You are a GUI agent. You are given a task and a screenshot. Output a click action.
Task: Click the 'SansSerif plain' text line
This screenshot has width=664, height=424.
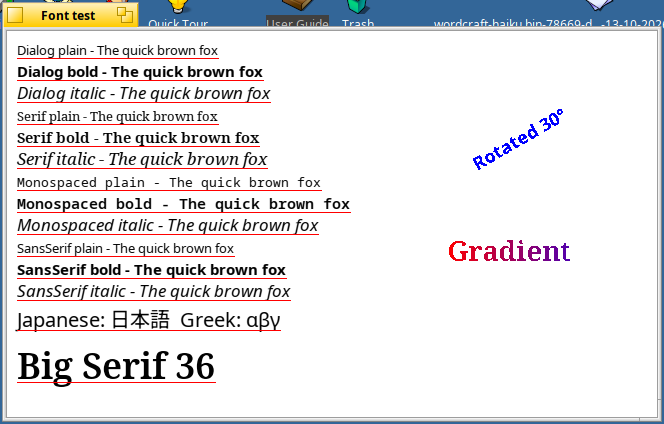click(x=125, y=249)
